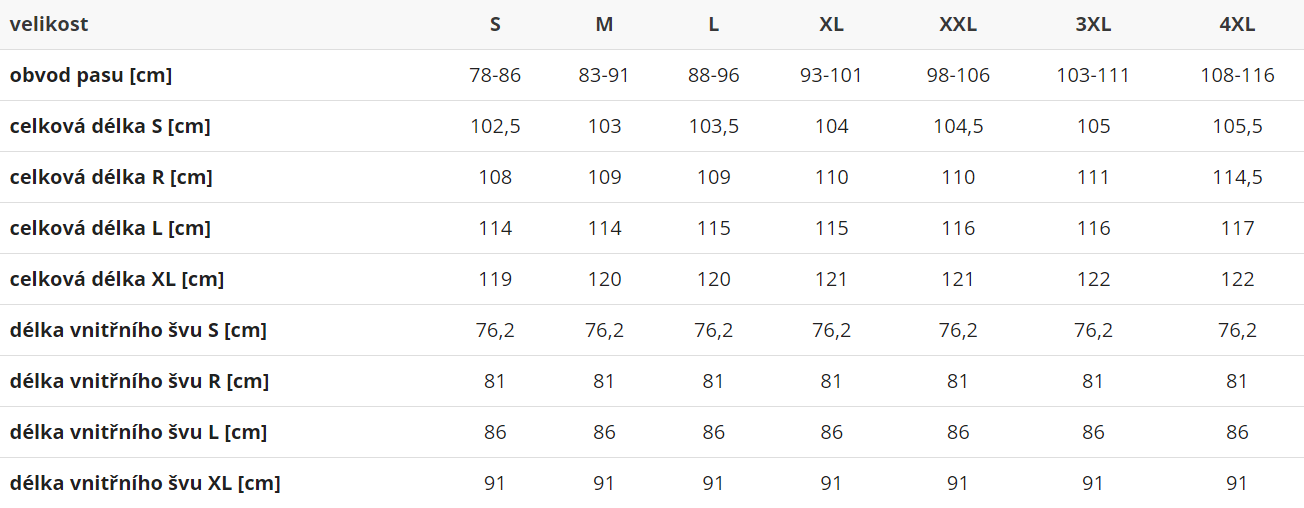Select the 102,5 total length value
1304x508 pixels.
(x=495, y=126)
